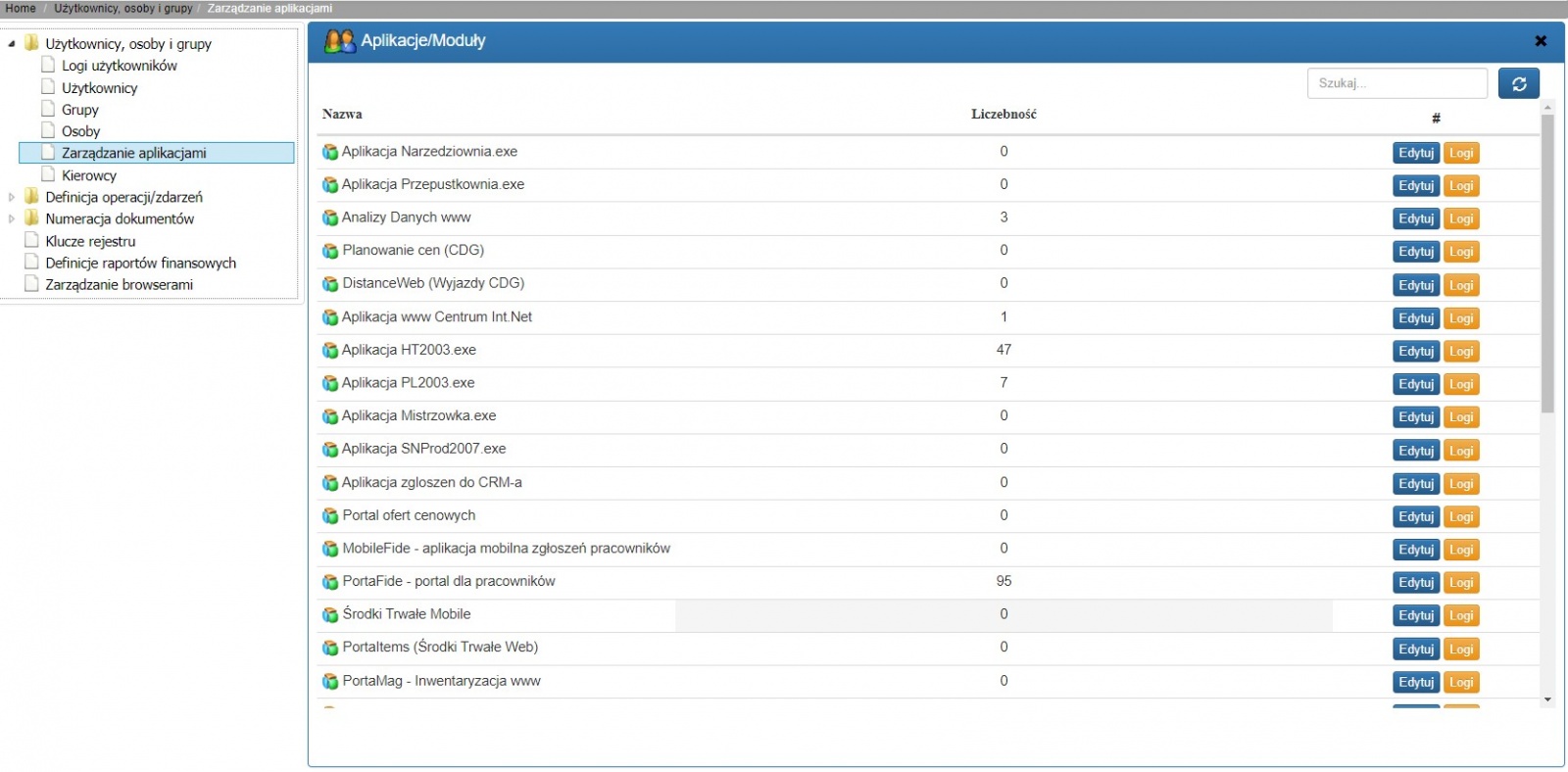The height and width of the screenshot is (772, 1568).
Task: Open Logi for Aplikacja HT2003.exe
Action: tap(1461, 351)
